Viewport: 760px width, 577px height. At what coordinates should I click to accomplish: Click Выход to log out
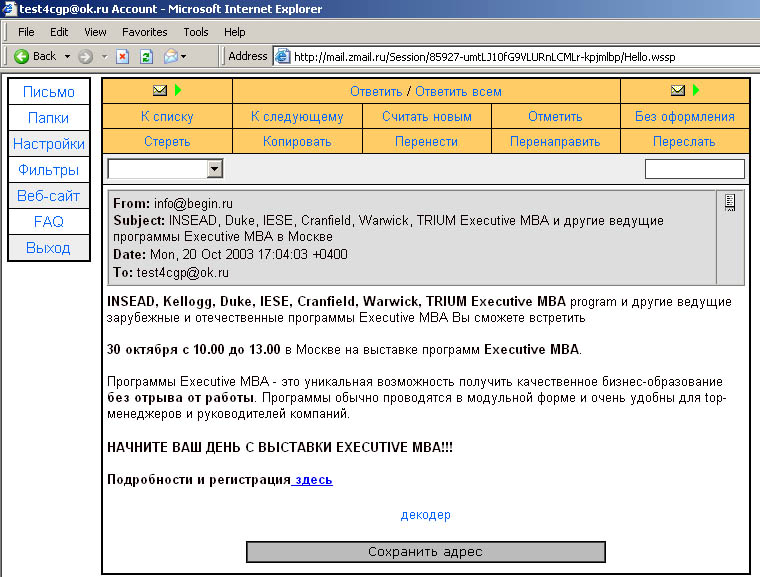(x=49, y=248)
